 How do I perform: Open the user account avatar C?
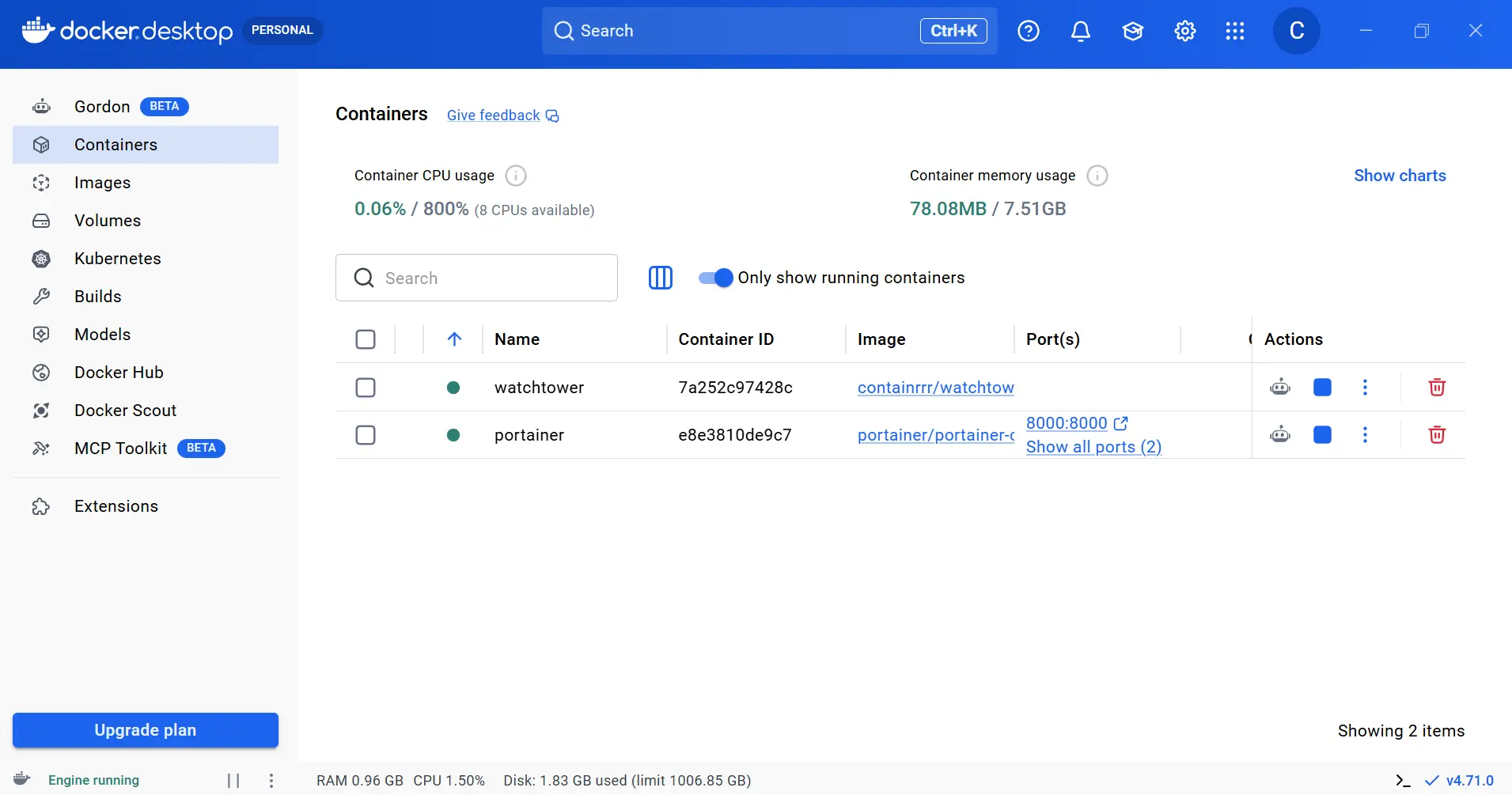(1297, 31)
